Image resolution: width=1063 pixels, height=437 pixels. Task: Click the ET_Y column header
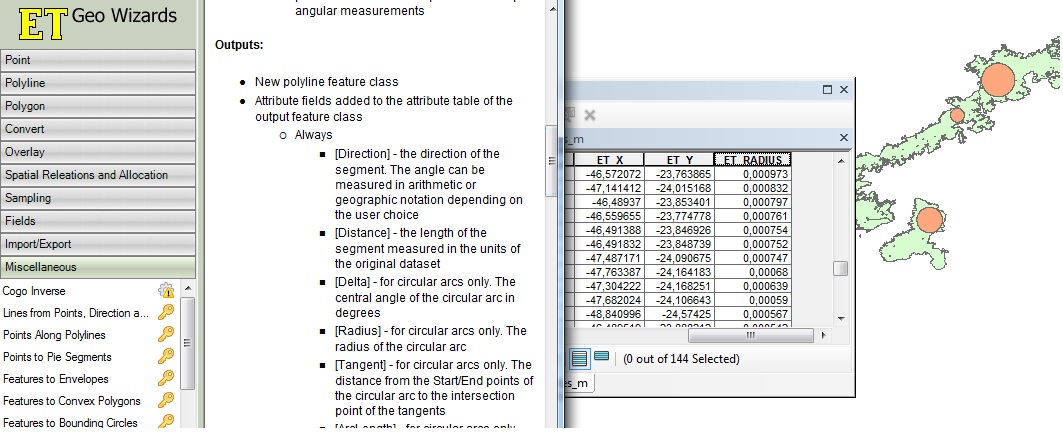coord(679,160)
